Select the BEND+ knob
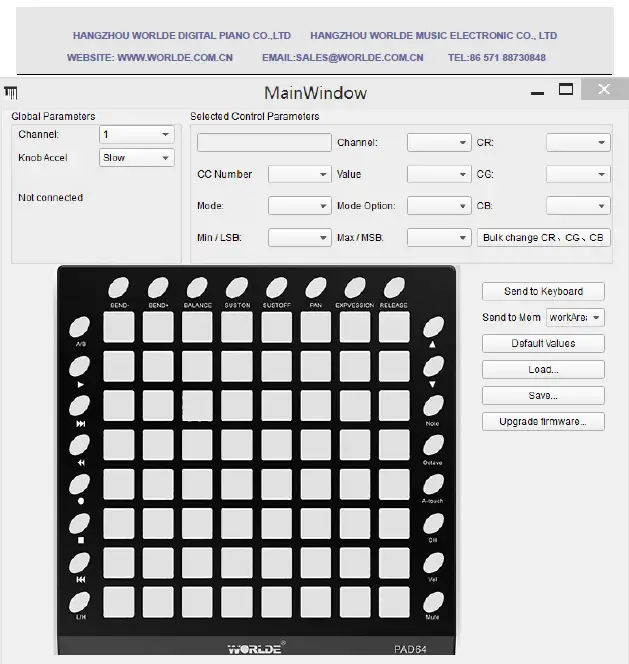 pyautogui.click(x=158, y=288)
